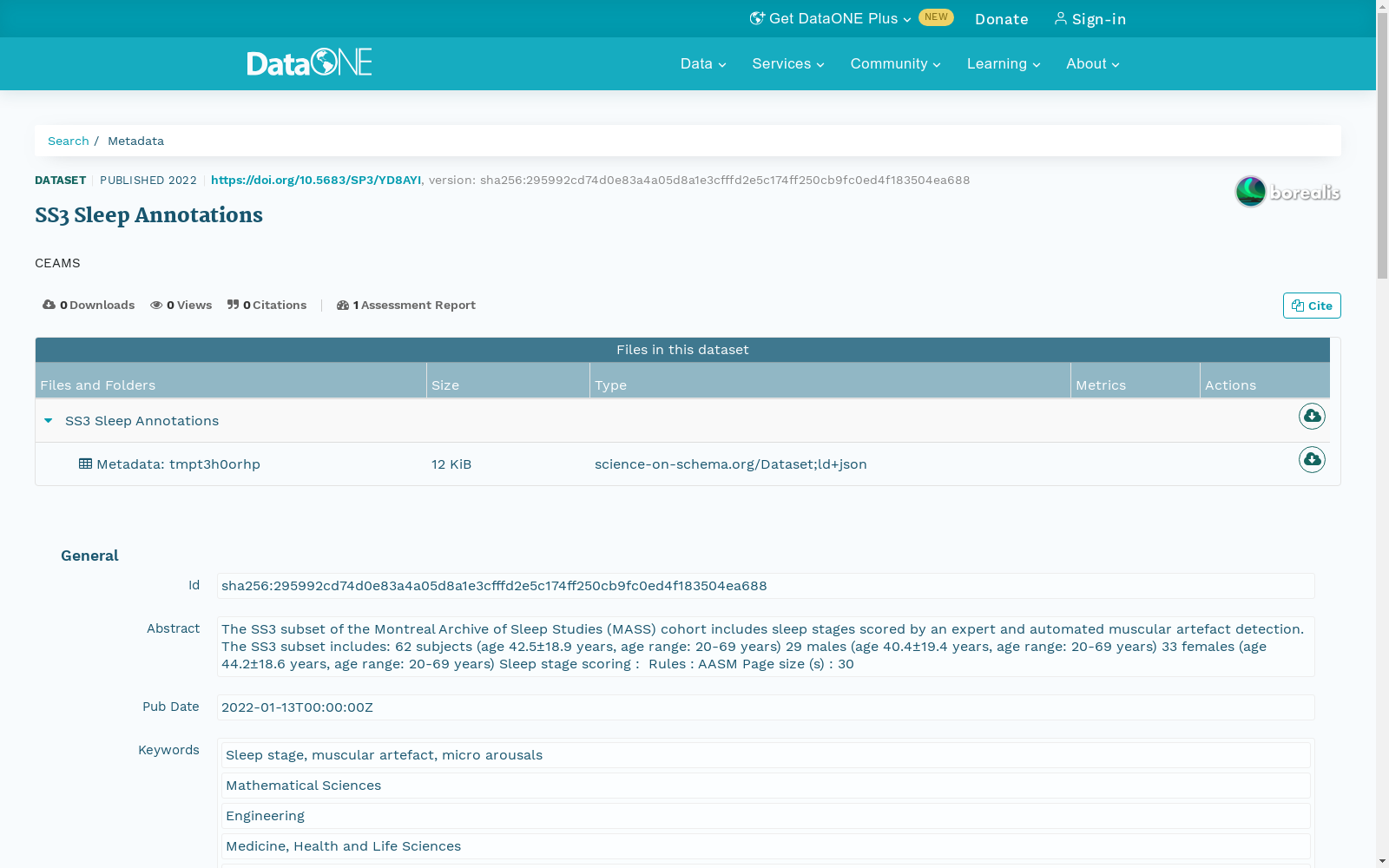Open the 1 Assessment Report link
This screenshot has height=868, width=1389.
click(x=406, y=305)
